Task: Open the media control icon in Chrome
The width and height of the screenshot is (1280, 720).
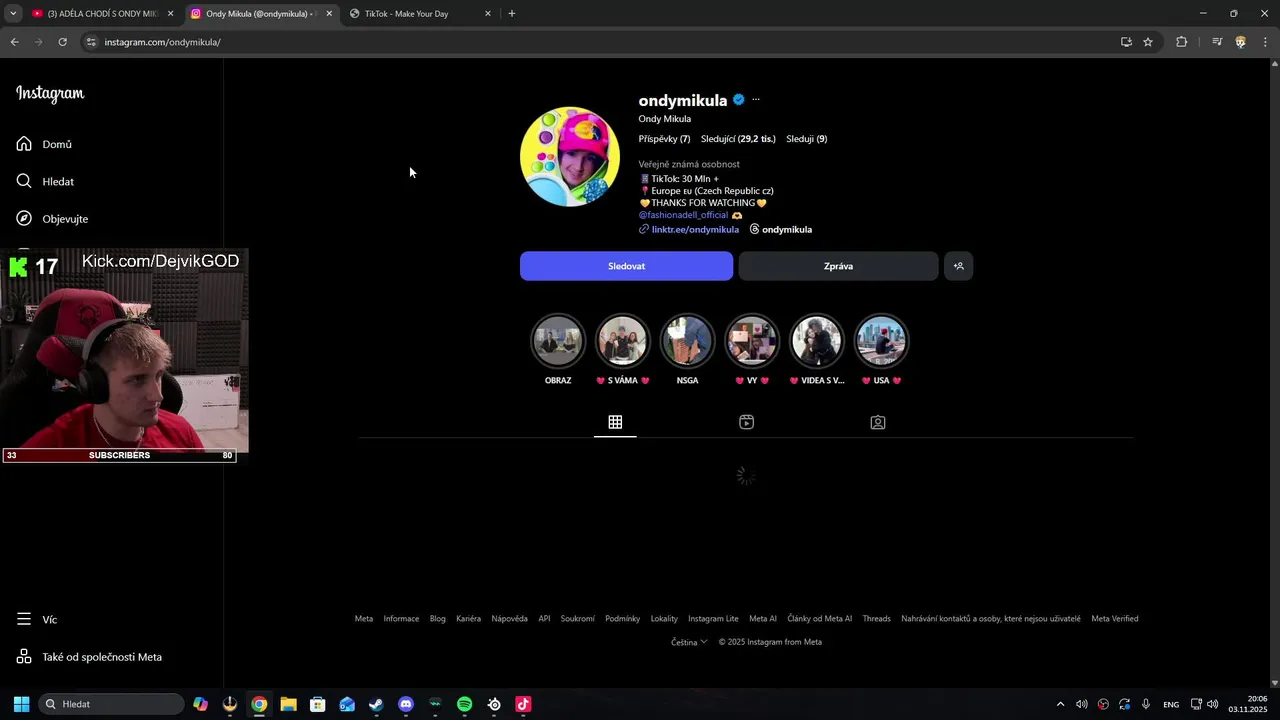Action: point(1216,42)
